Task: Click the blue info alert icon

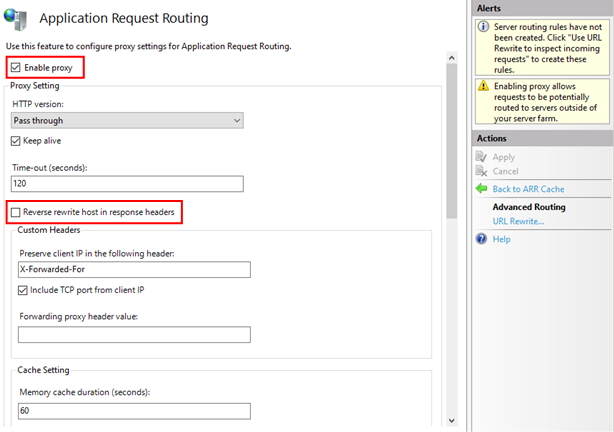Action: (x=481, y=27)
